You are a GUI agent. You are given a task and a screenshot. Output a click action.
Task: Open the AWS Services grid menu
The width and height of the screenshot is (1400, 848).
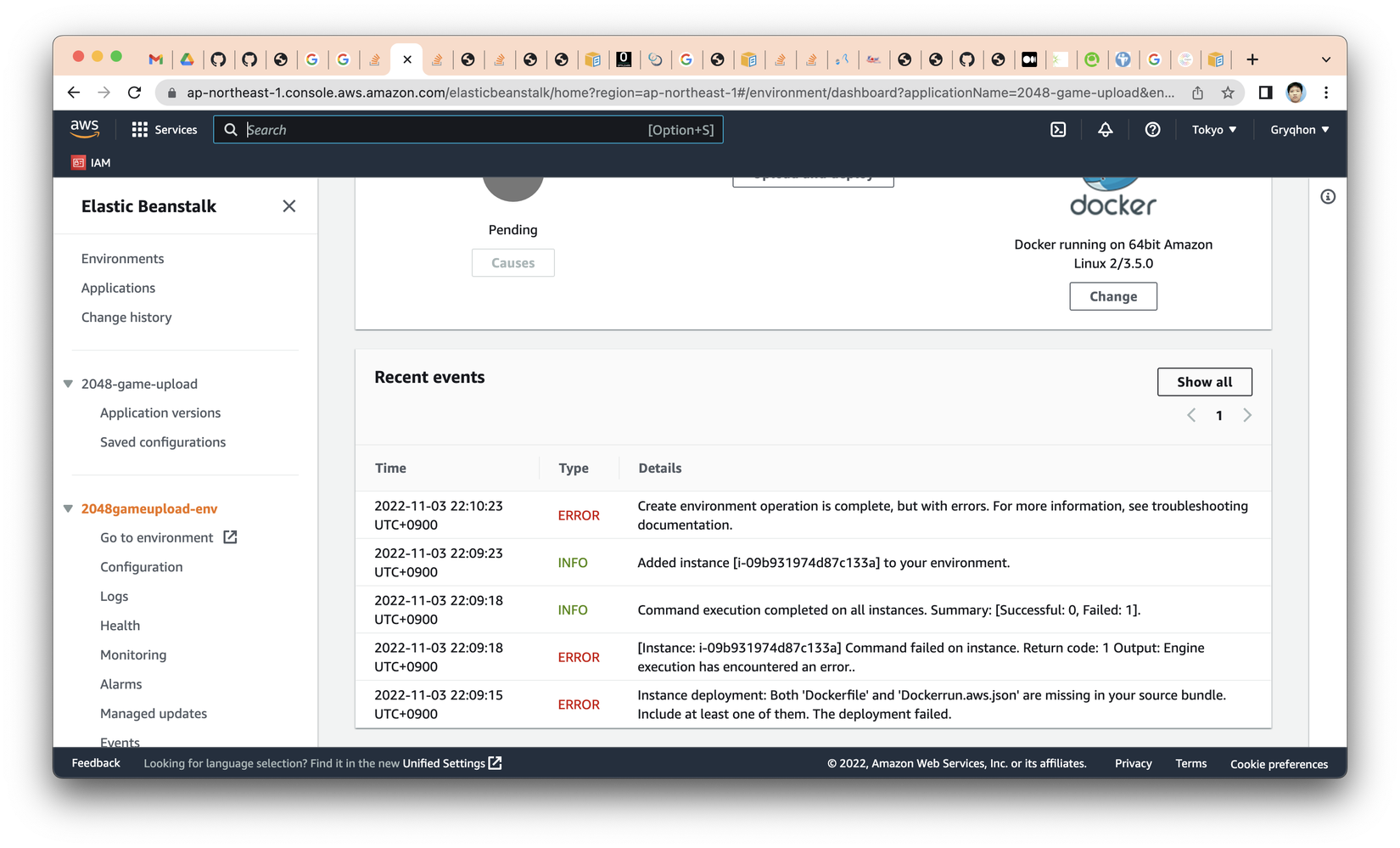click(164, 130)
